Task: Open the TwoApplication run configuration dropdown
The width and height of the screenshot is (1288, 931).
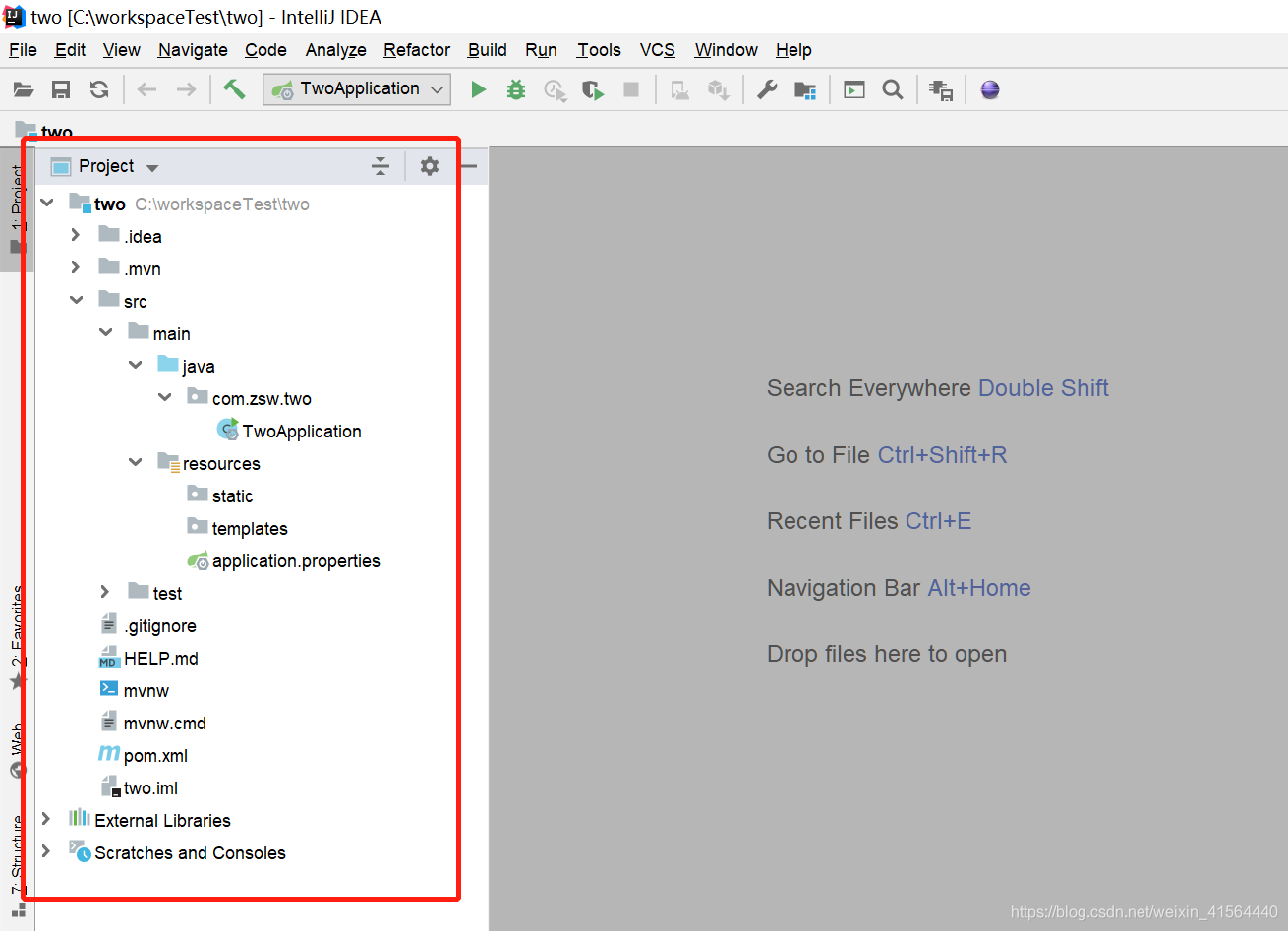Action: (357, 89)
